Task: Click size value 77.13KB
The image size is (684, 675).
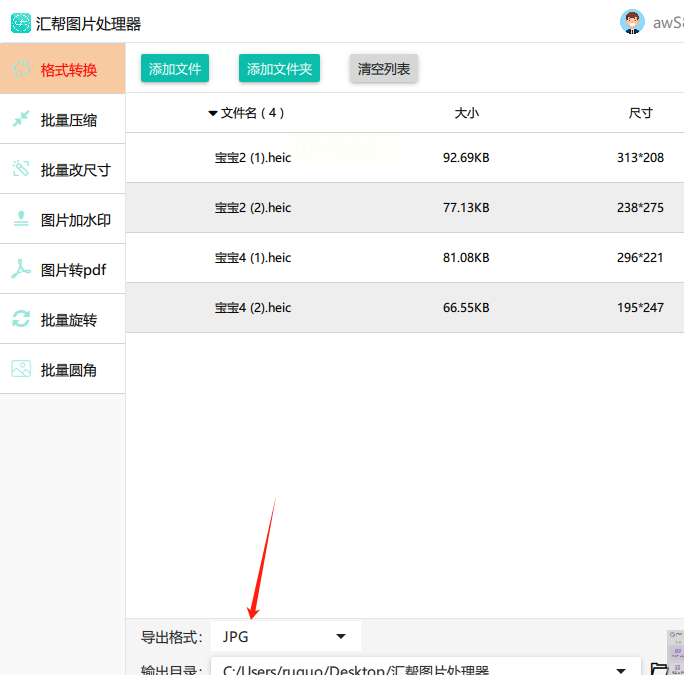Action: [x=466, y=208]
